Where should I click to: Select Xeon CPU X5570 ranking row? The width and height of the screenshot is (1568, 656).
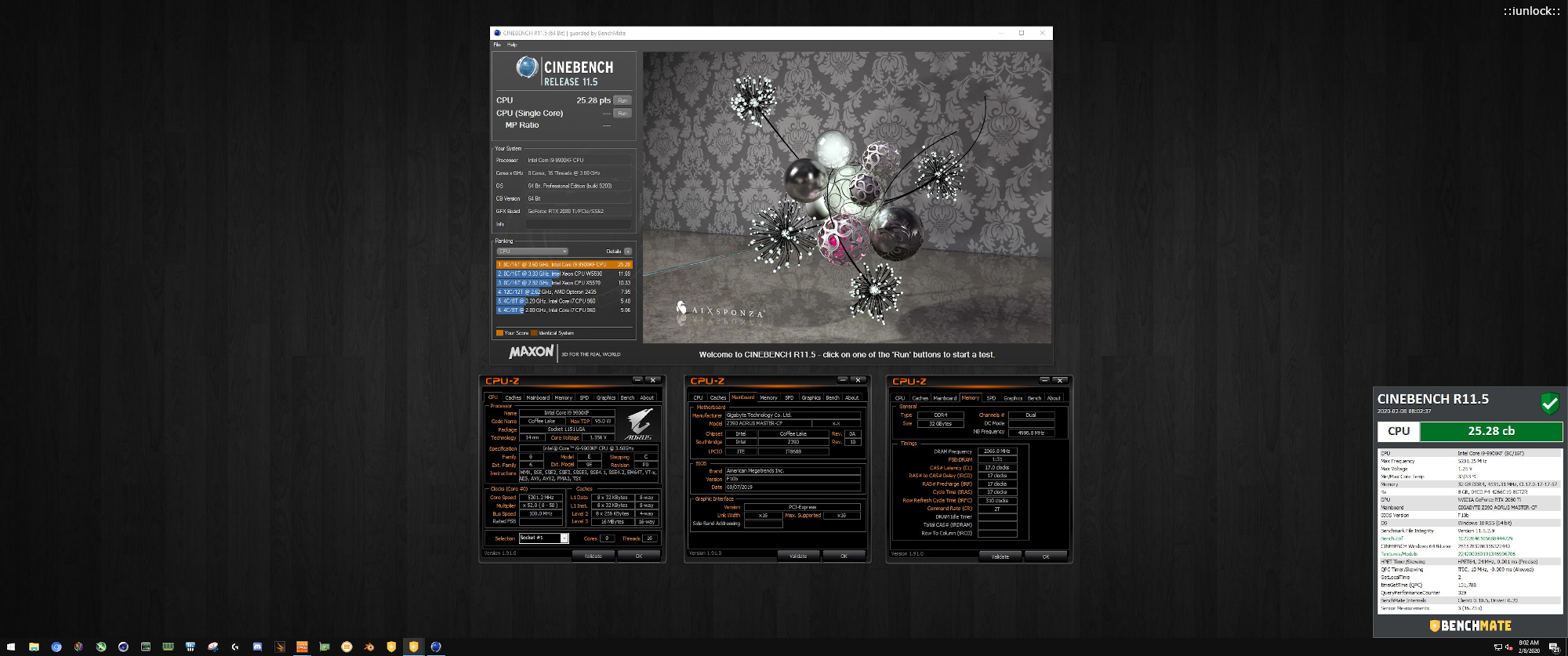(x=564, y=283)
